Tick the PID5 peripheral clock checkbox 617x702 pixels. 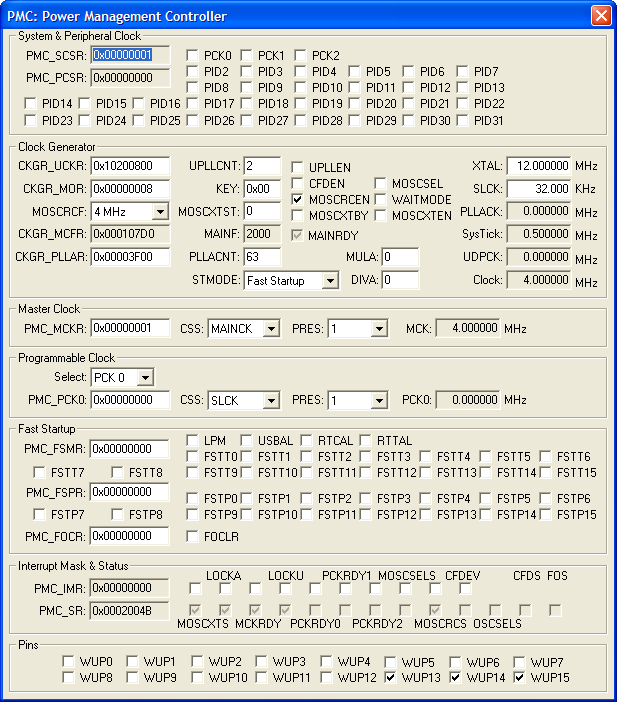click(x=354, y=72)
